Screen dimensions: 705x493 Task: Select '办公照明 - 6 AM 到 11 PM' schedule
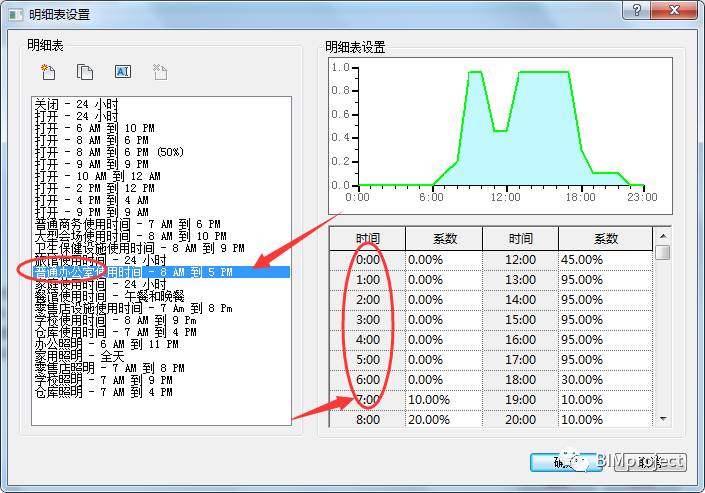pyautogui.click(x=107, y=344)
